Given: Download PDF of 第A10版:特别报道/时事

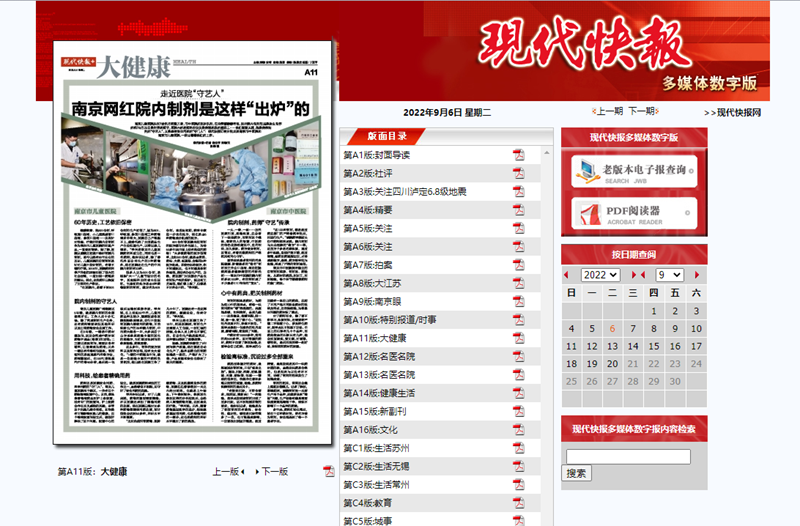Looking at the screenshot, I should tap(518, 320).
